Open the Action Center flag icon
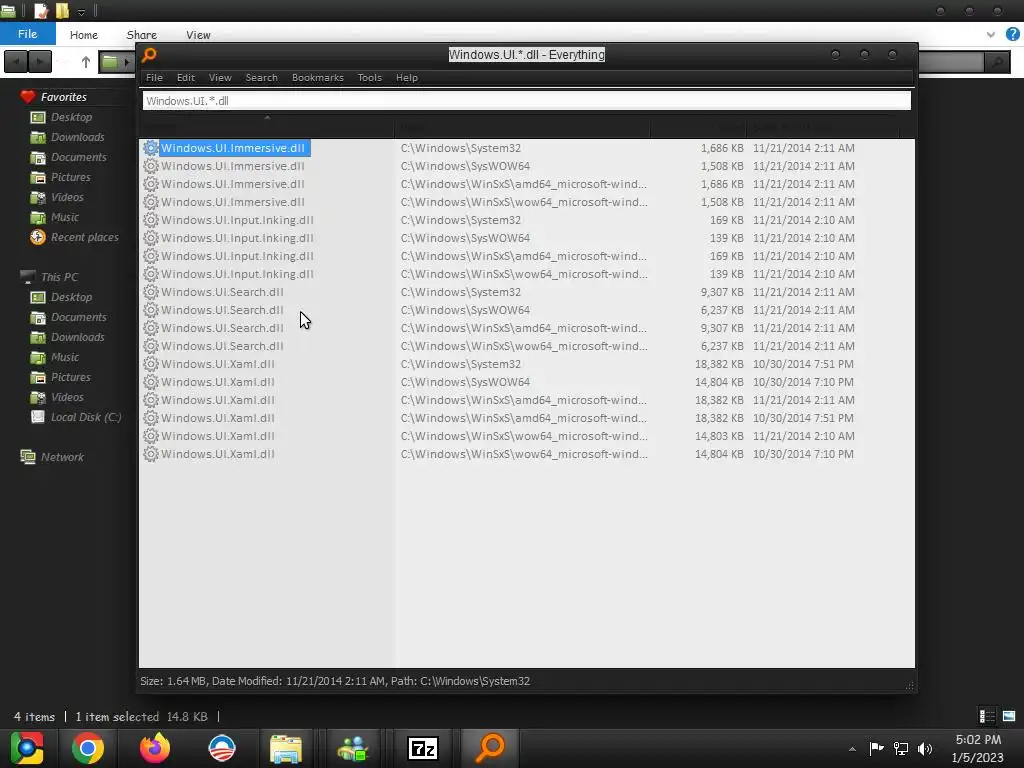1024x768 pixels. coord(876,748)
